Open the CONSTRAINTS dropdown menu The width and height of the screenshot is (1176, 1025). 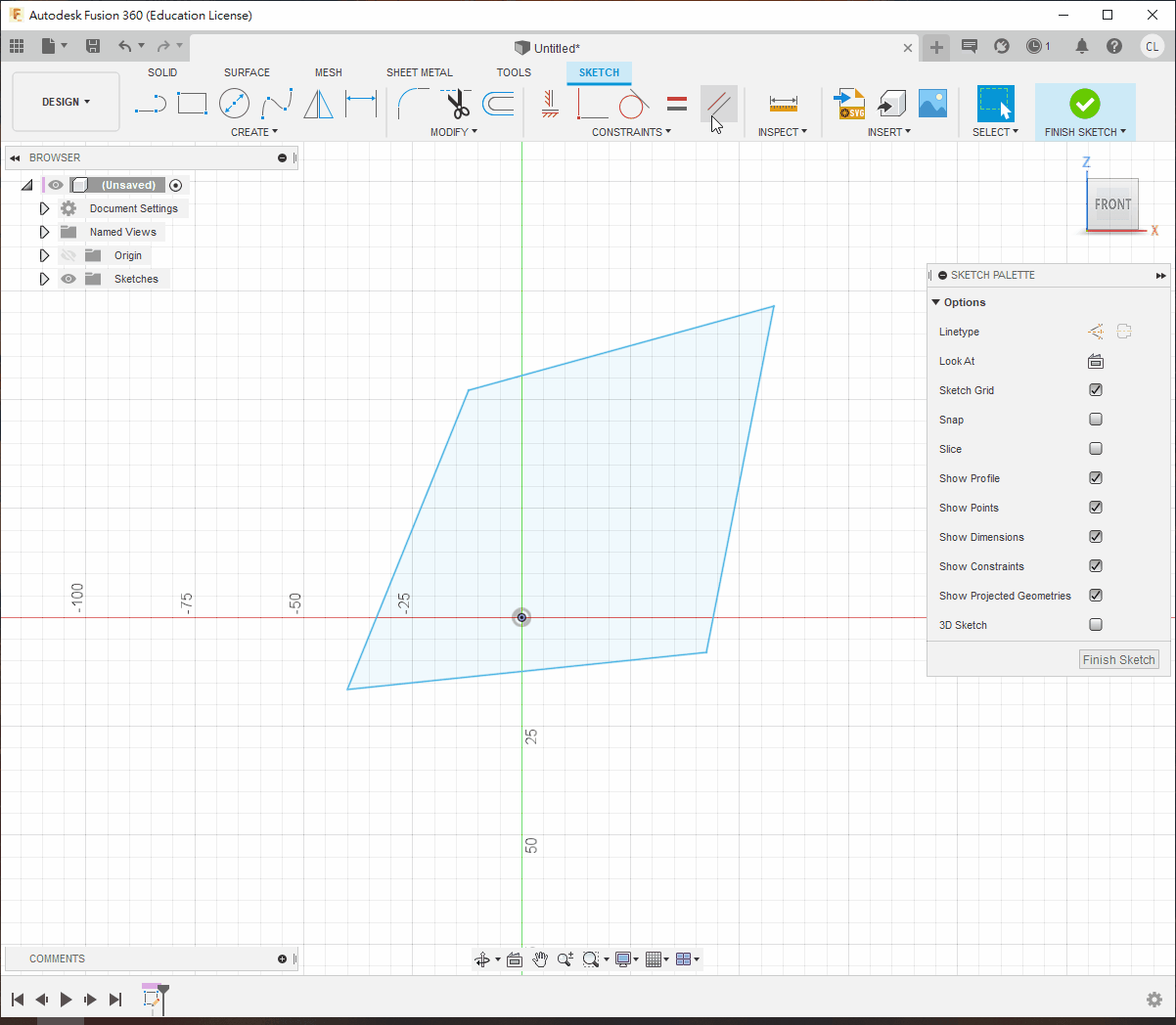(631, 132)
